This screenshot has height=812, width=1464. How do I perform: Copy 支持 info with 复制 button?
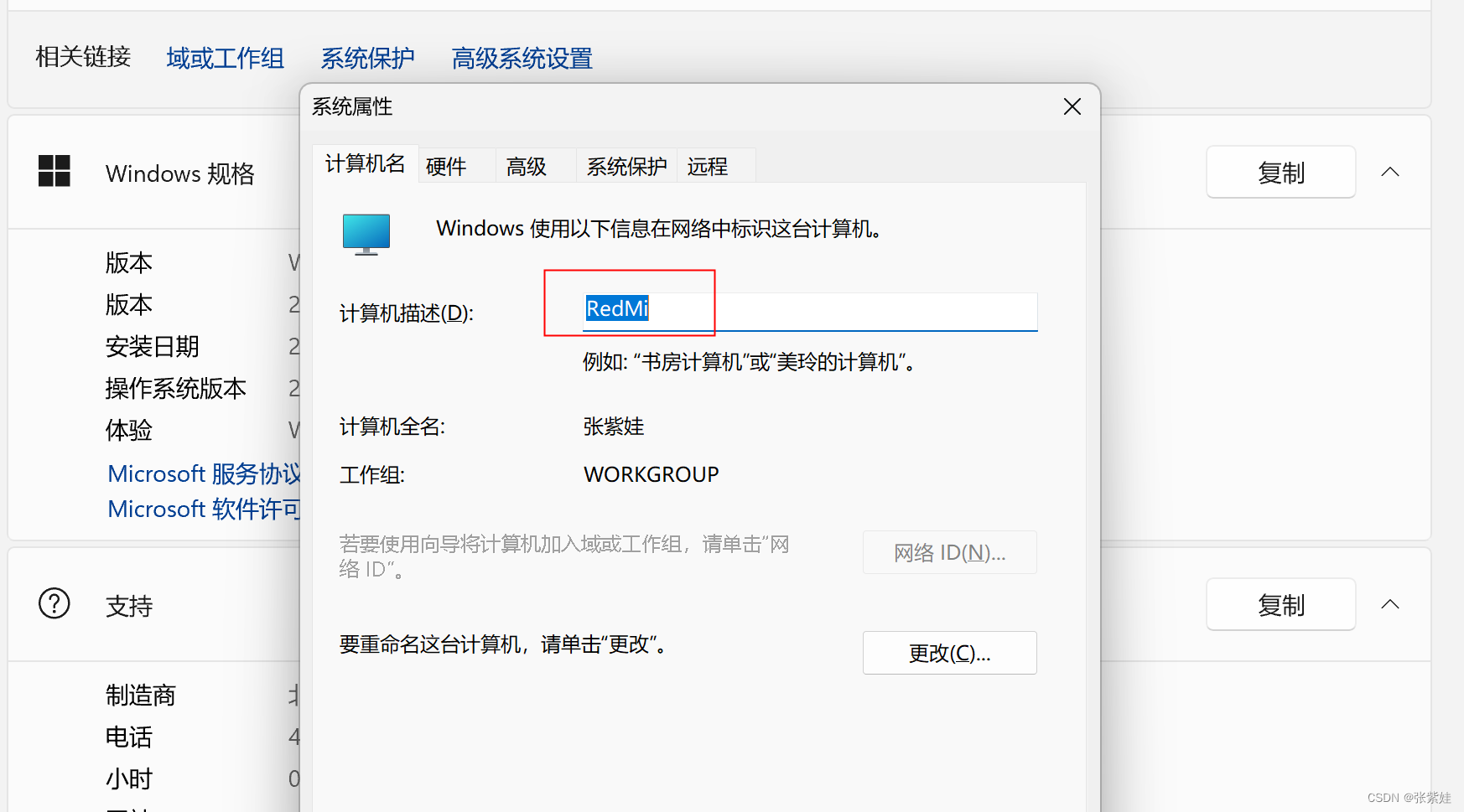click(1281, 604)
